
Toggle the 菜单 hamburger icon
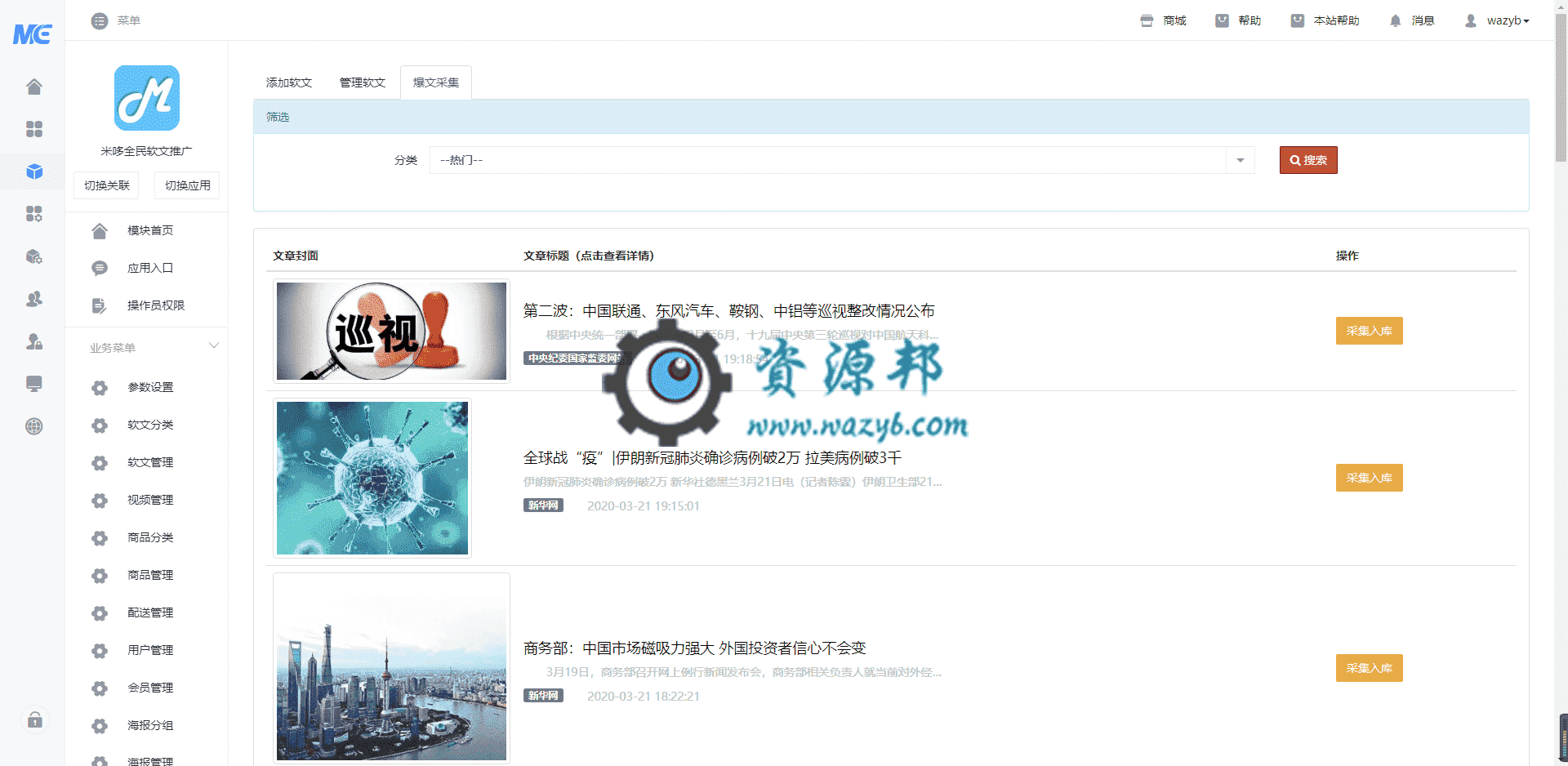coord(100,20)
